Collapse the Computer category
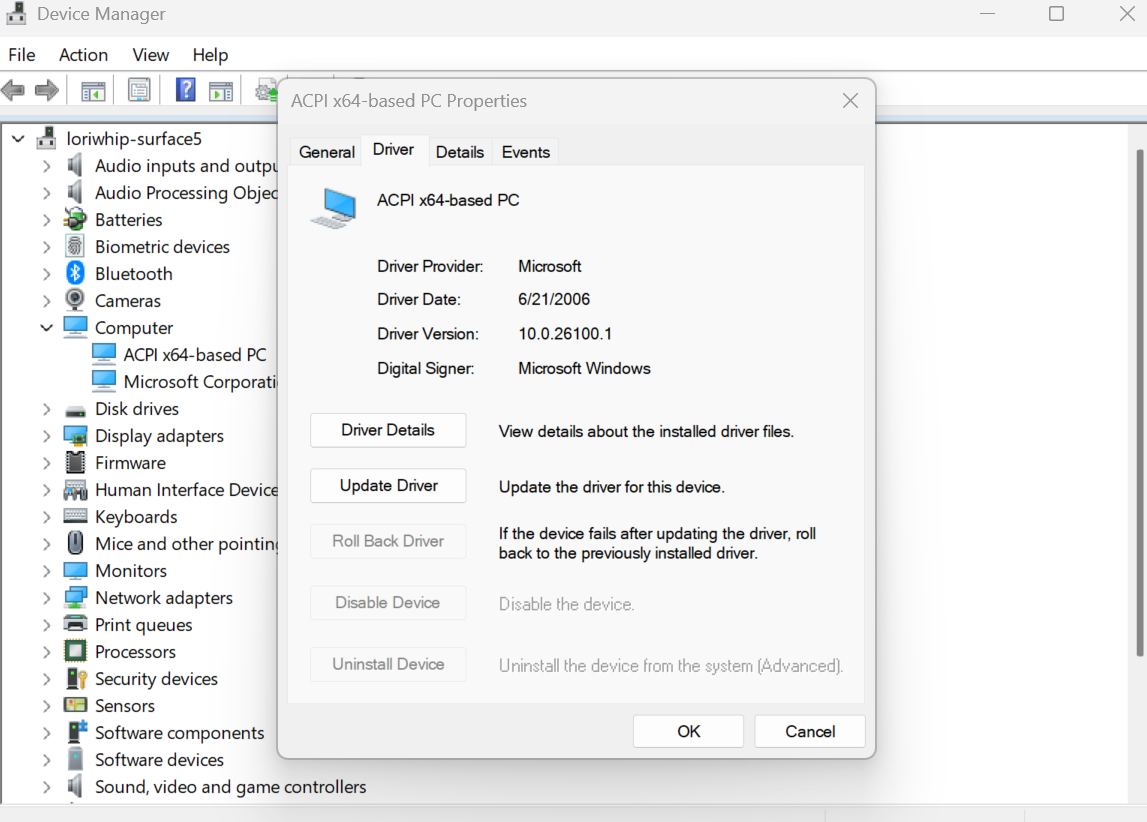 (46, 327)
